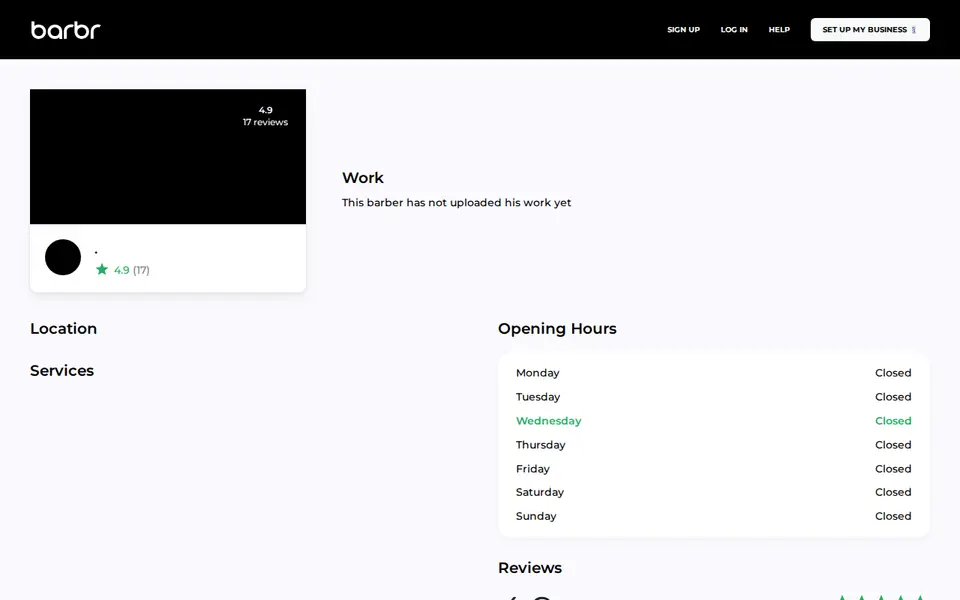Click the green star rating icon

102,269
